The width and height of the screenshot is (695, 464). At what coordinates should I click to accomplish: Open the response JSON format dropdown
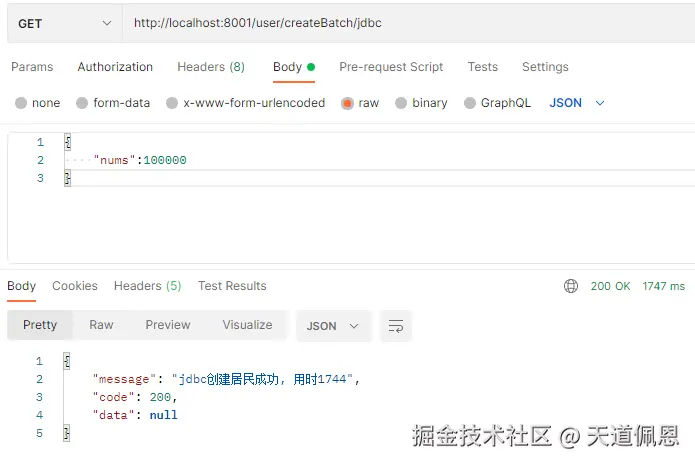click(333, 326)
